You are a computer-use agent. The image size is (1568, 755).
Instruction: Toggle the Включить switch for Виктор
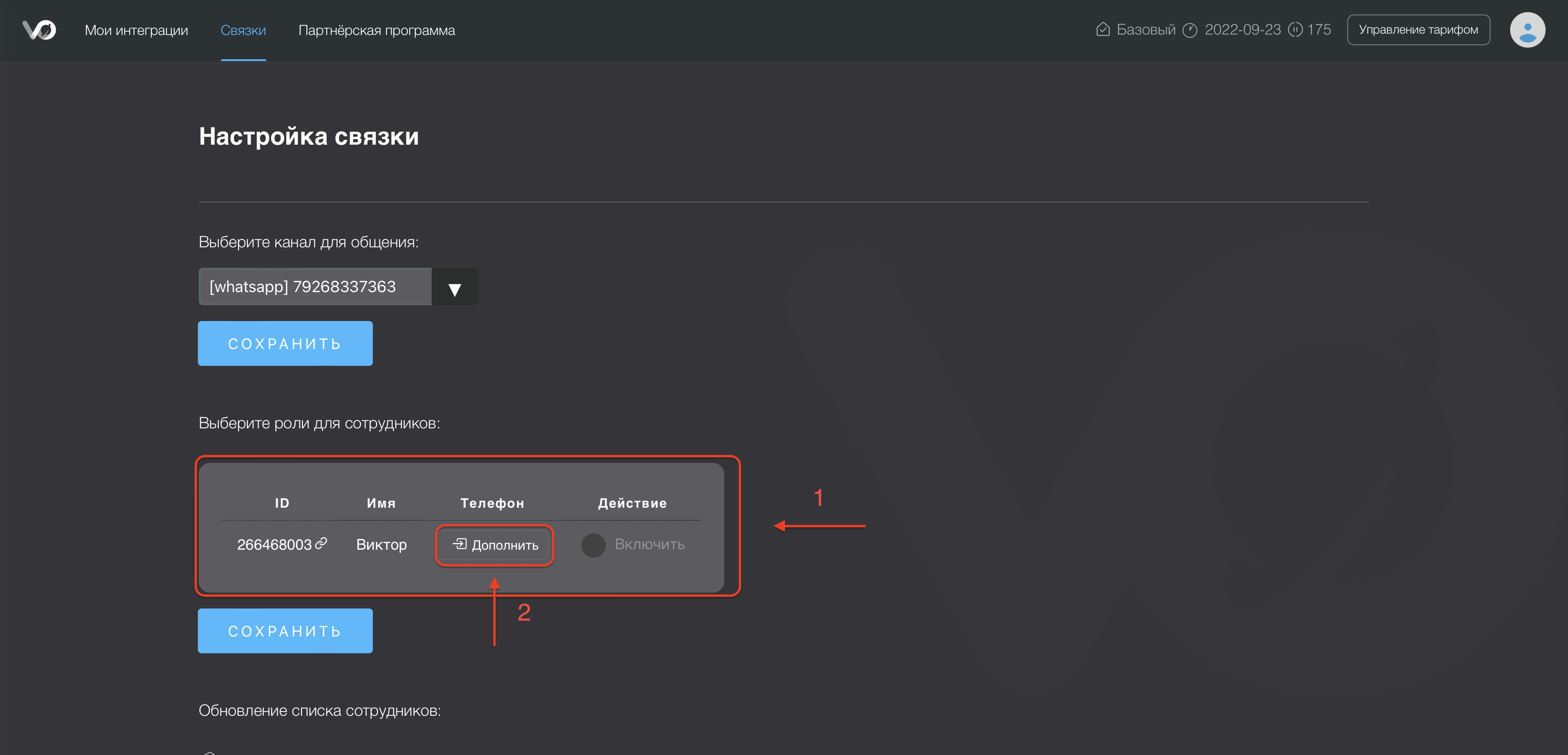coord(593,545)
